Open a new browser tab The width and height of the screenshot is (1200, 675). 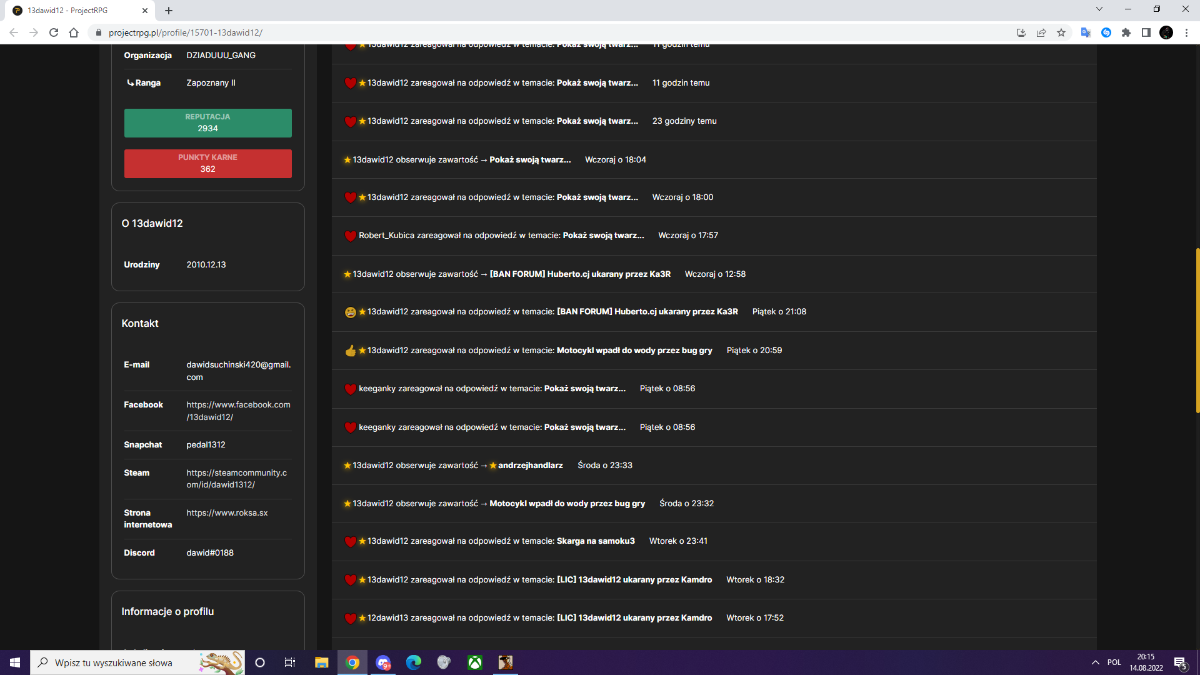[x=168, y=10]
